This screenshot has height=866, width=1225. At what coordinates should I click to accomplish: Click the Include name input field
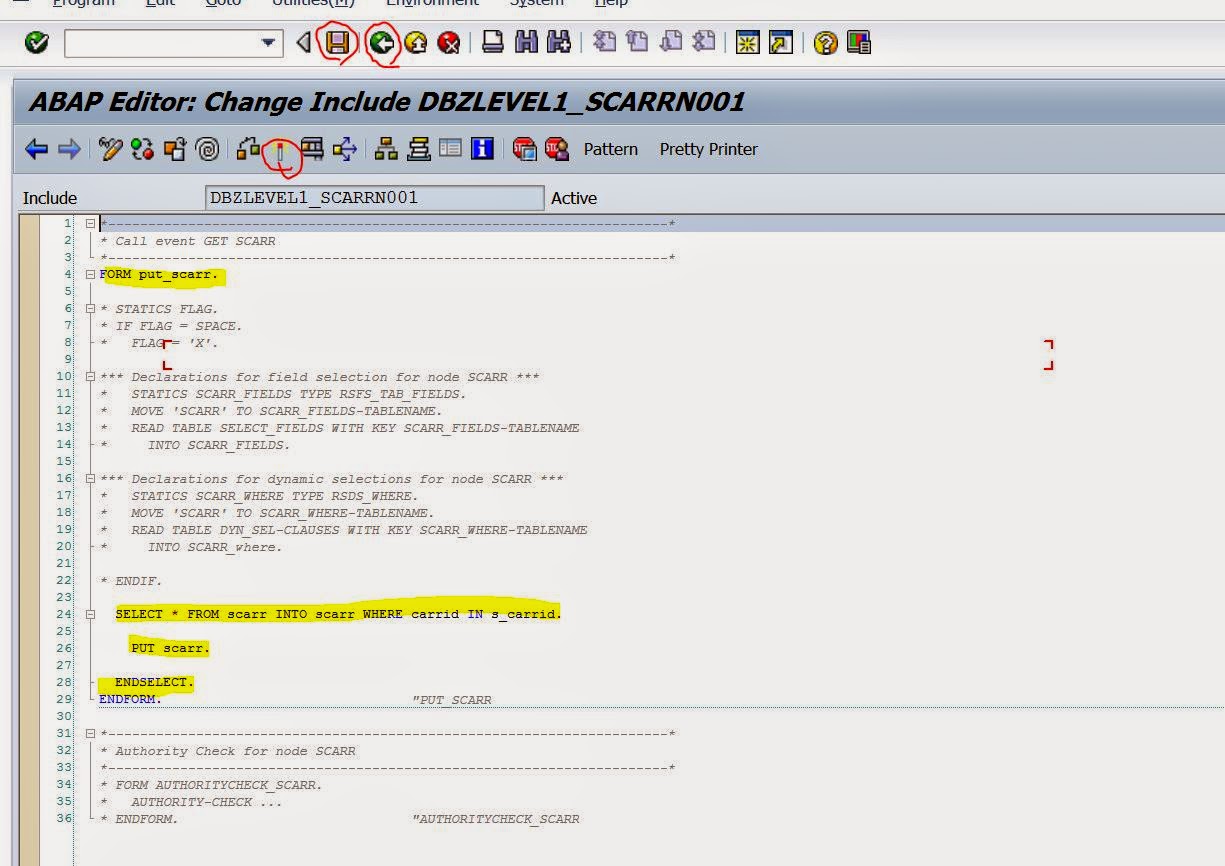click(375, 197)
